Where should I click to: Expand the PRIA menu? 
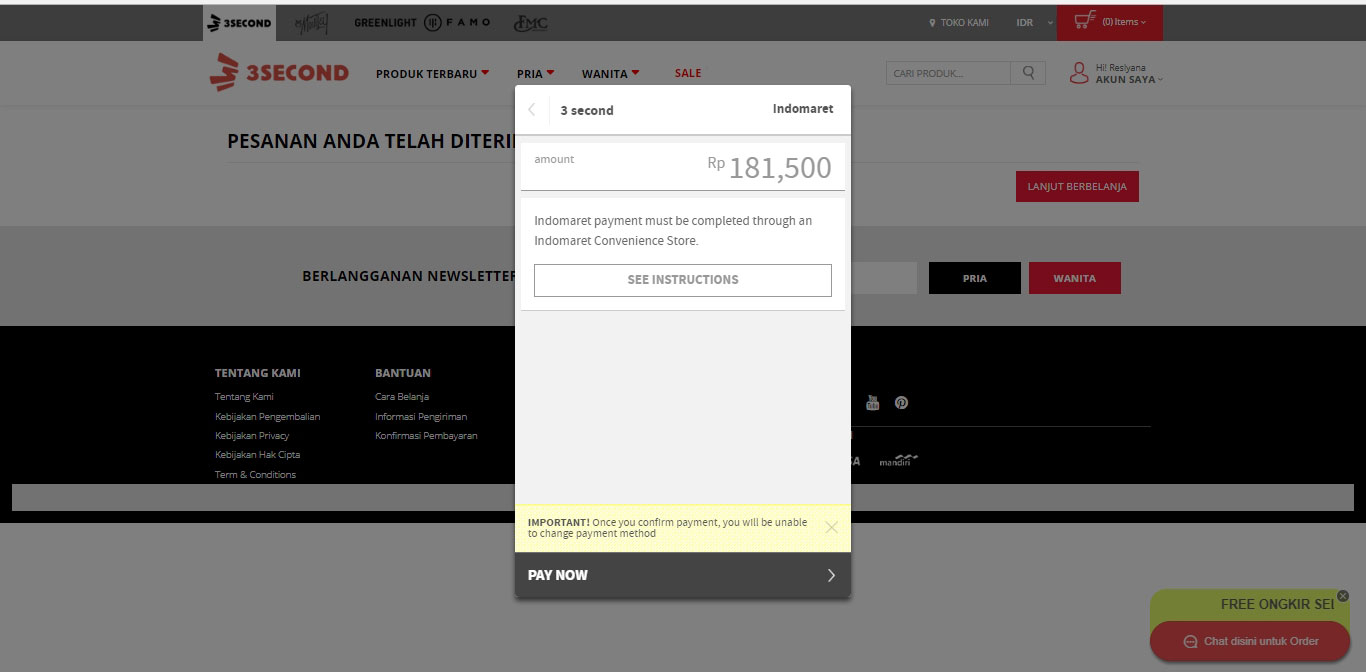535,73
